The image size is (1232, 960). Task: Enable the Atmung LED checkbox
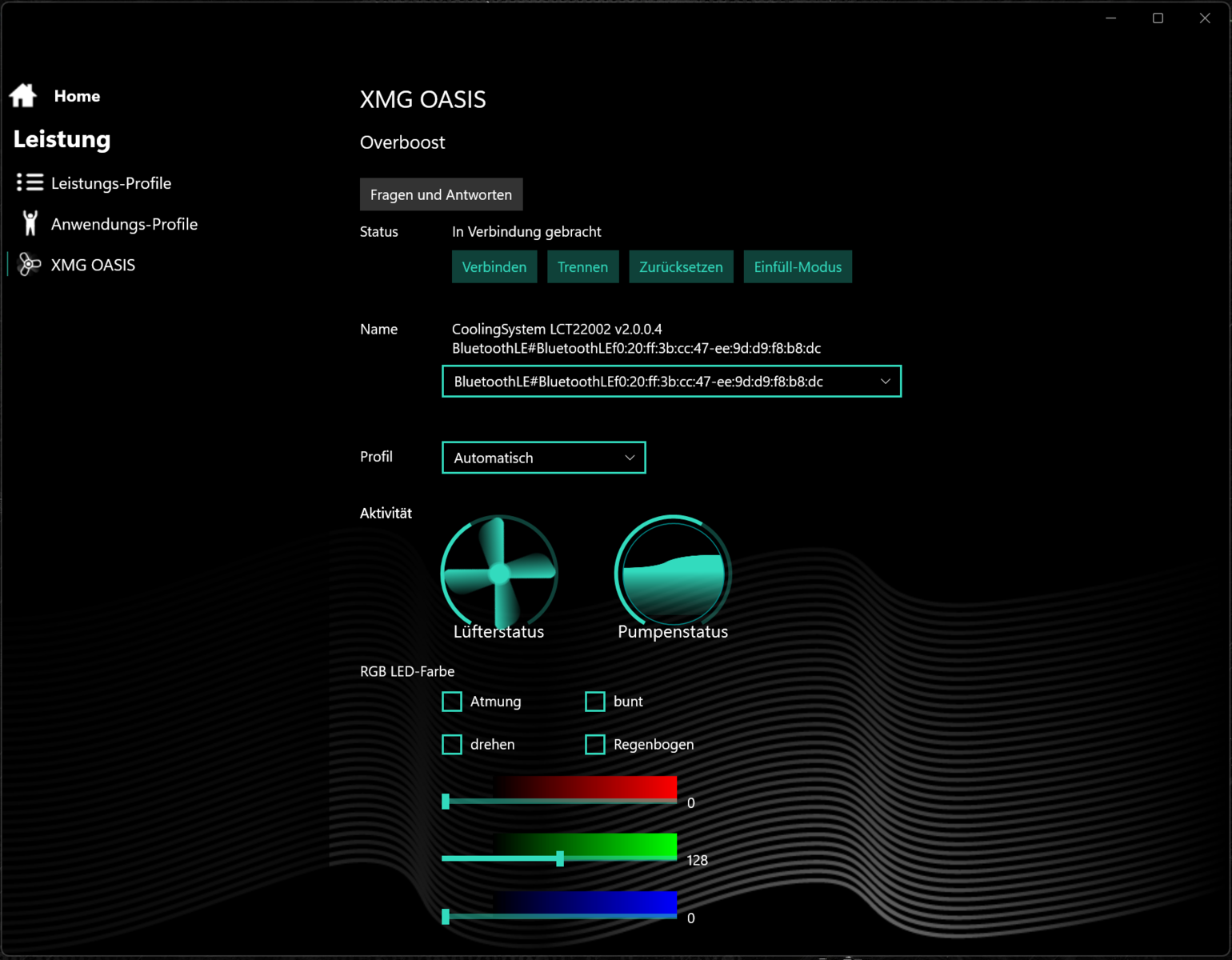(452, 702)
